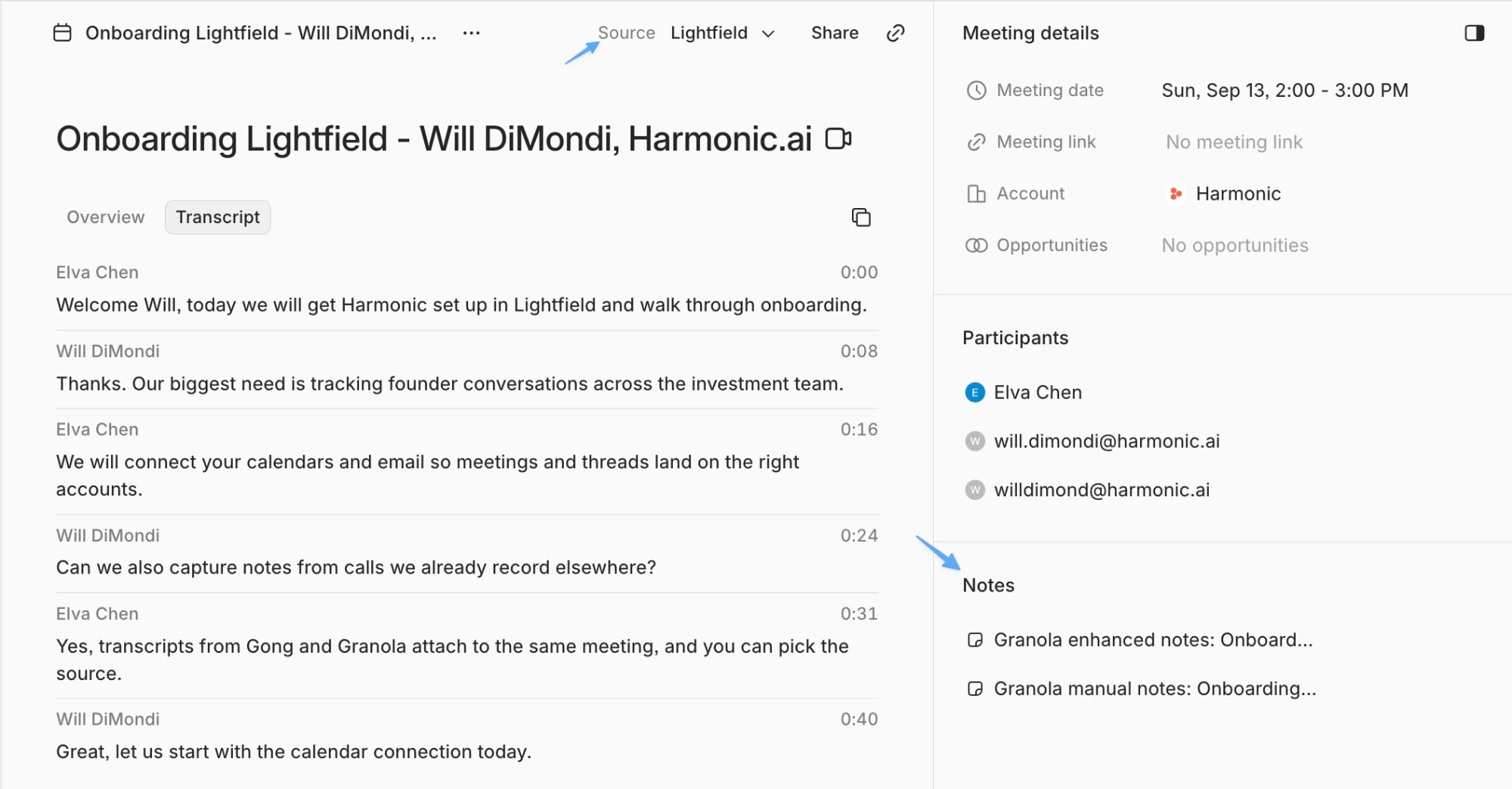
Task: Click the "connect your calendars" transcript line
Action: [427, 476]
